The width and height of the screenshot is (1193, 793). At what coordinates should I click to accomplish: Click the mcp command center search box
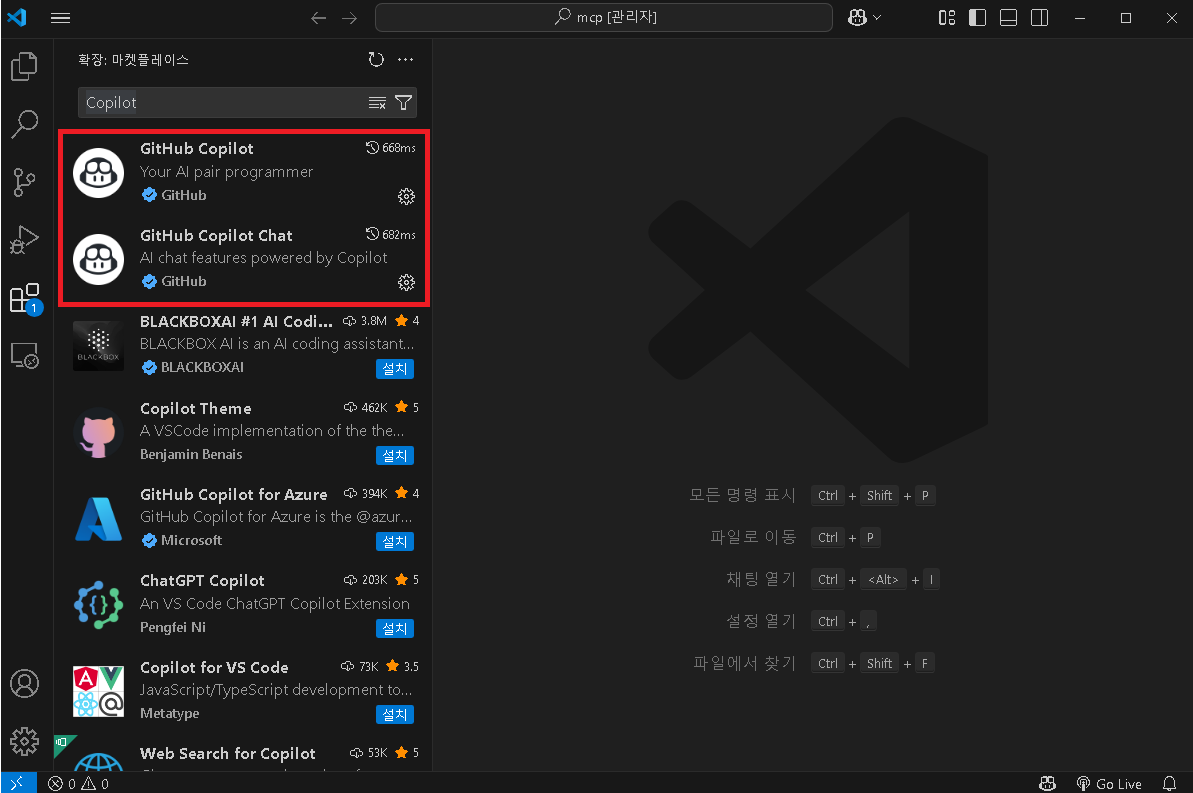[604, 18]
